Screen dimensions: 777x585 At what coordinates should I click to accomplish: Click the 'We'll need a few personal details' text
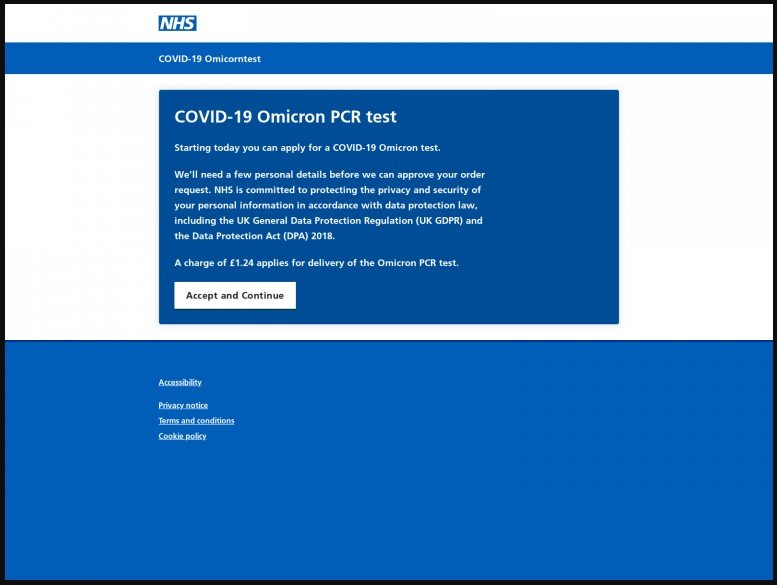point(260,174)
